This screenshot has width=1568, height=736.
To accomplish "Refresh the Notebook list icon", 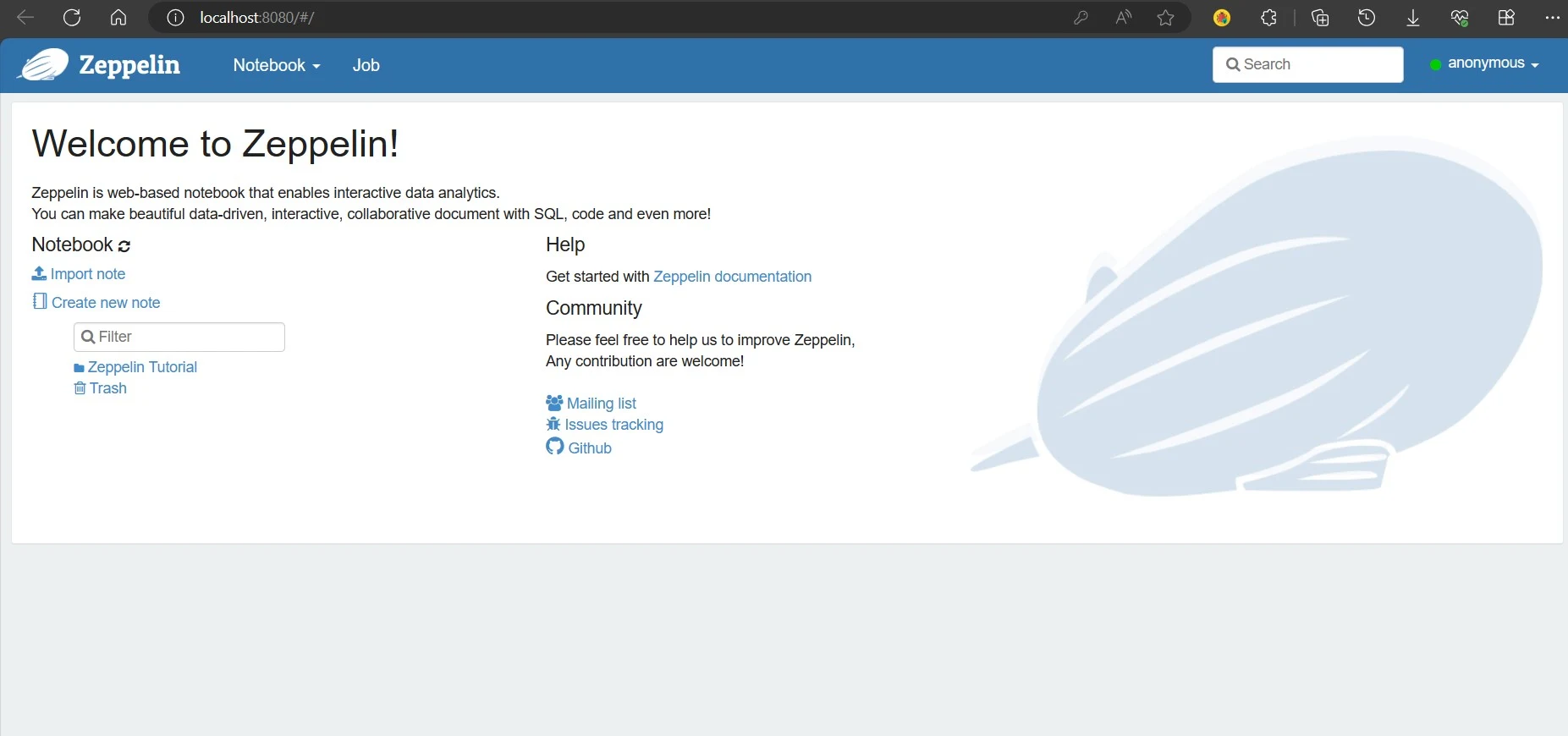I will 124,246.
